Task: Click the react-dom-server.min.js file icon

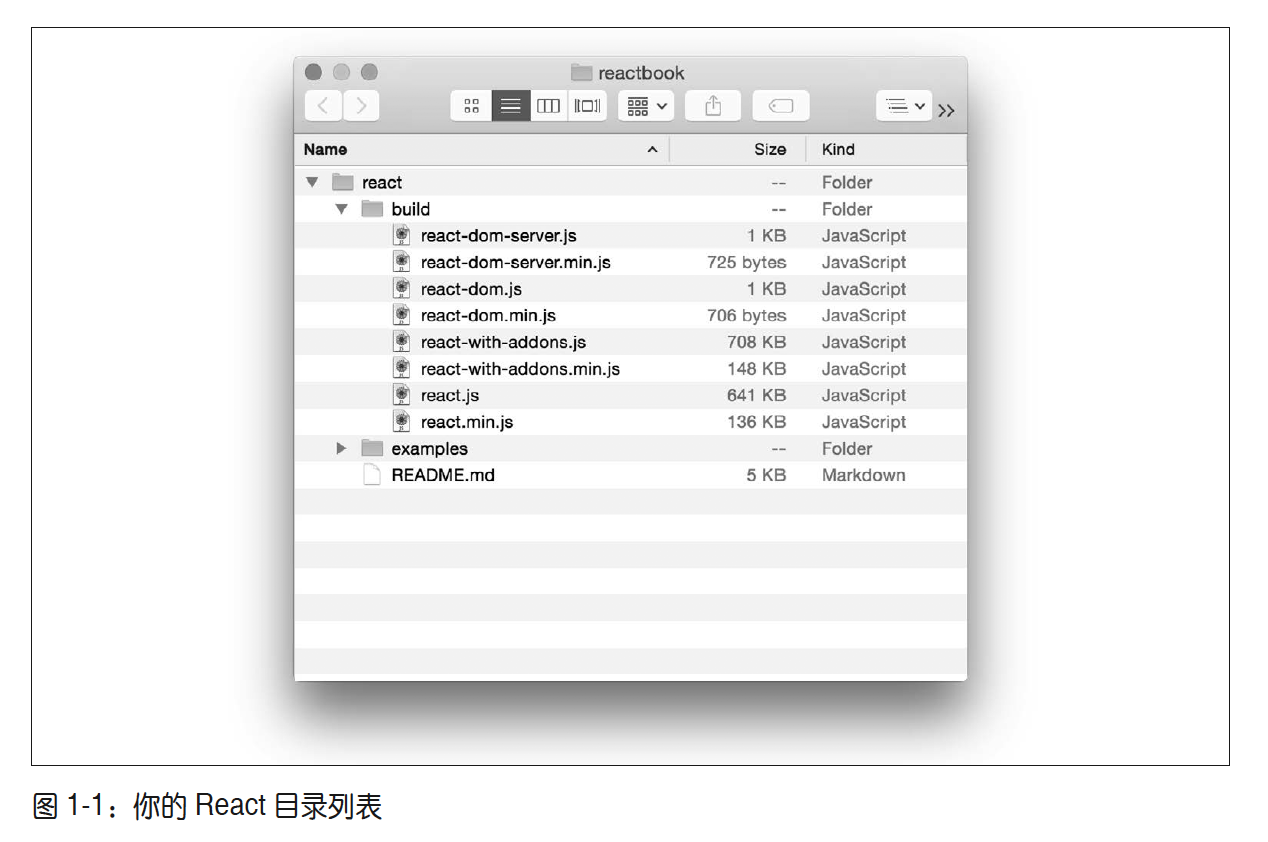Action: coord(402,262)
